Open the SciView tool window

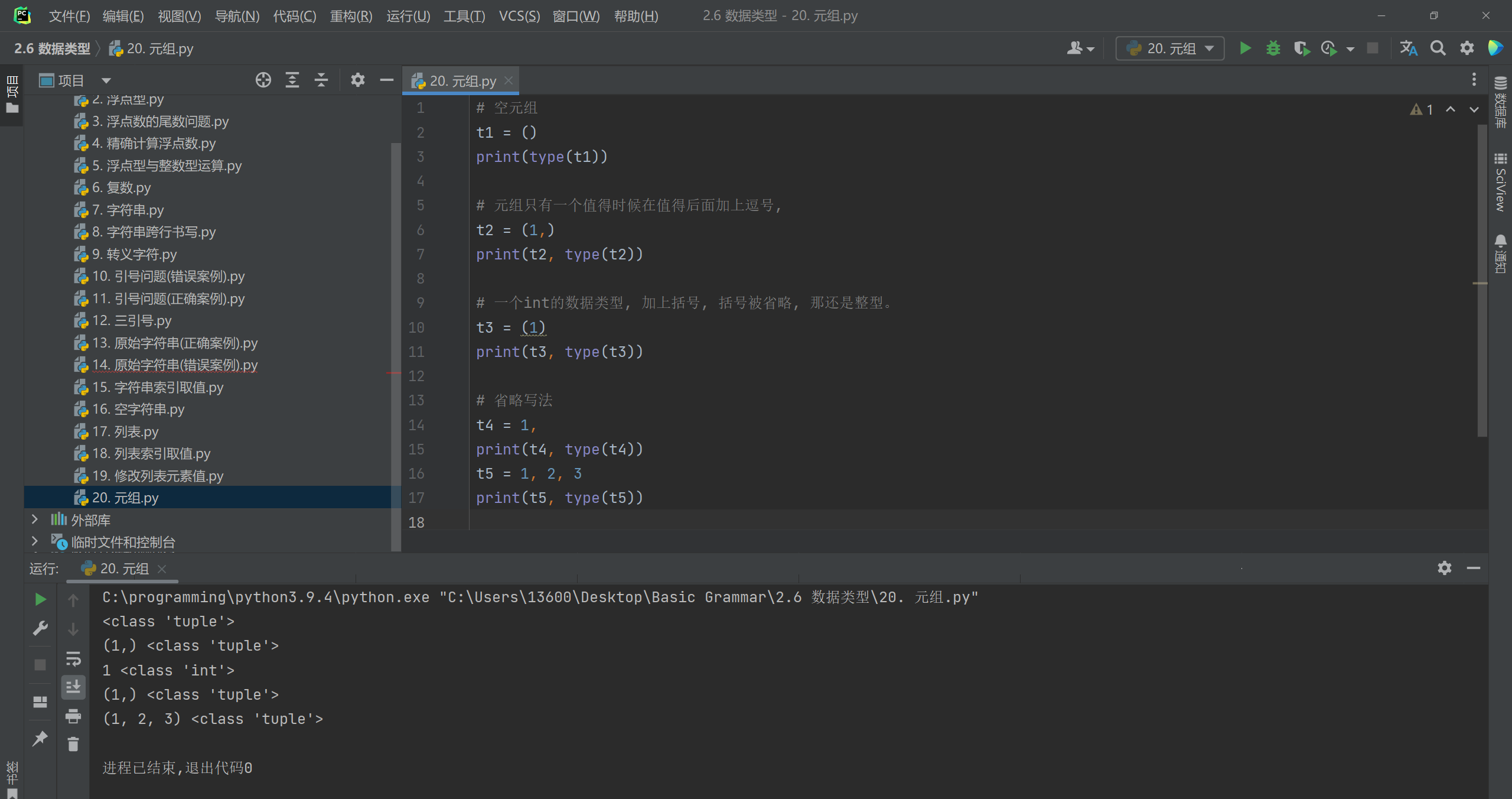point(1500,182)
